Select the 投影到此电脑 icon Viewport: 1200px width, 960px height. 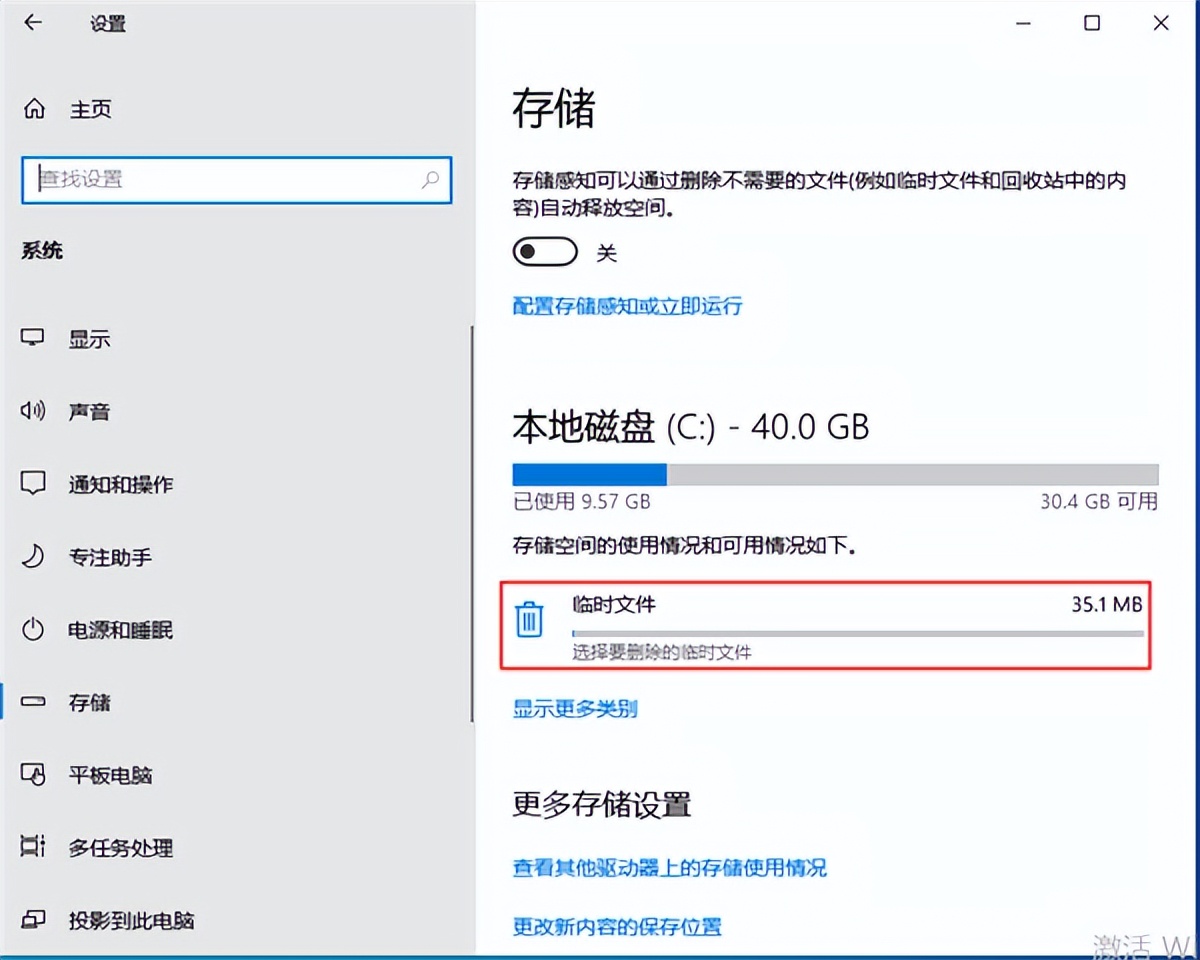(x=33, y=921)
